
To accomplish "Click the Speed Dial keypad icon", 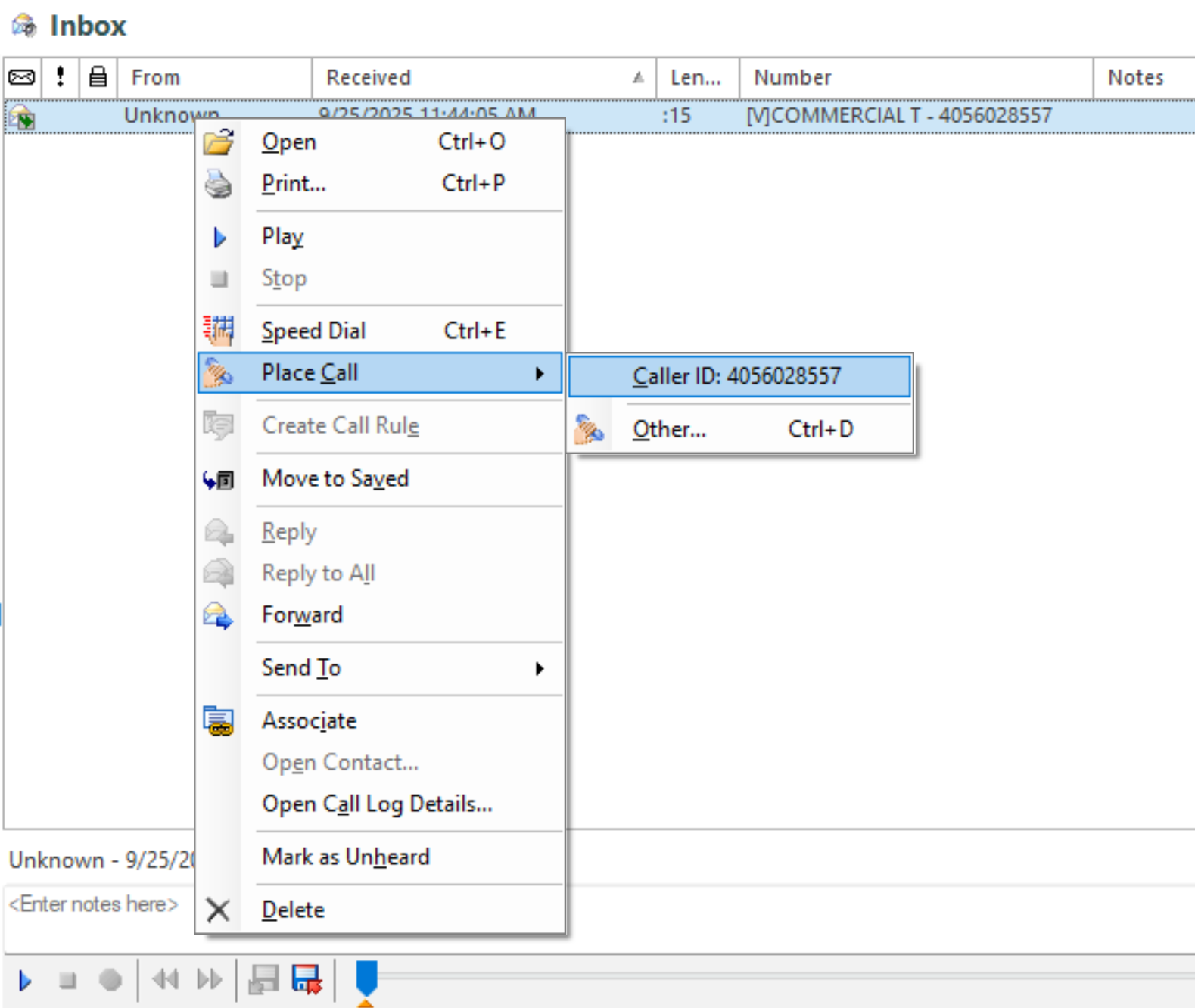I will [x=219, y=331].
